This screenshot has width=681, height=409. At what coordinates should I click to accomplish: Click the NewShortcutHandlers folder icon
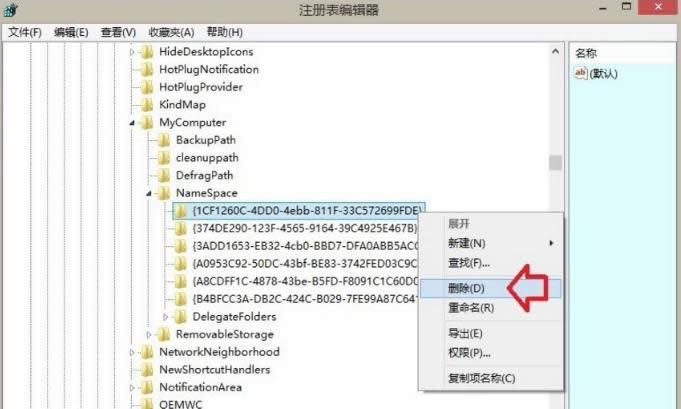click(147, 370)
